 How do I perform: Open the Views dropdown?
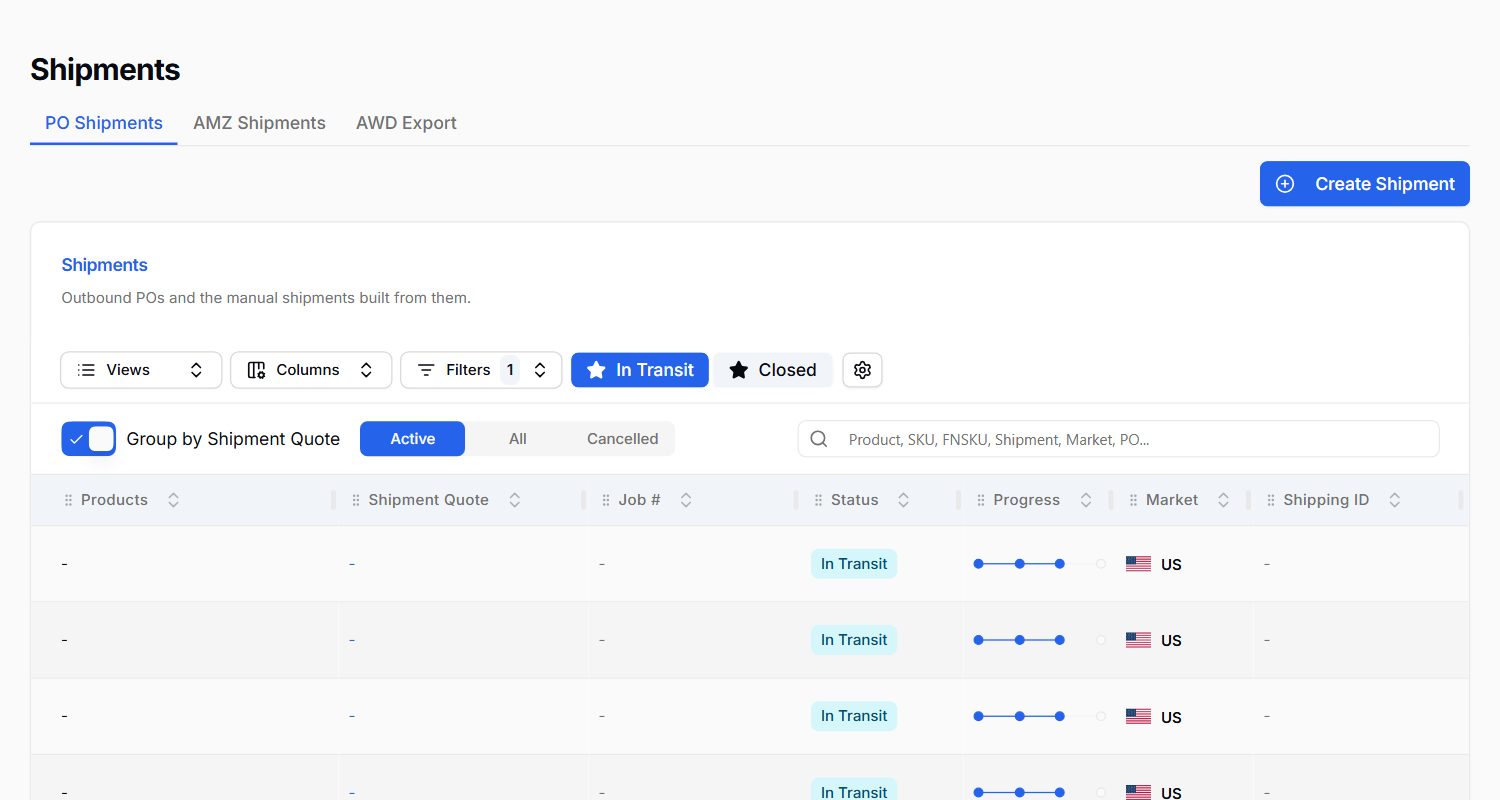141,370
